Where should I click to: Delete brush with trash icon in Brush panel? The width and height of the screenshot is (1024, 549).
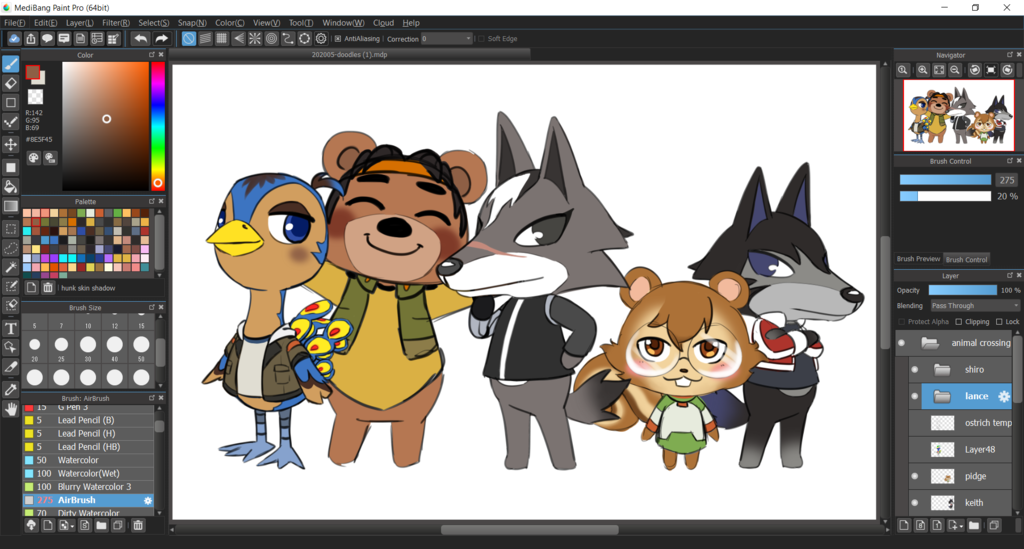138,525
